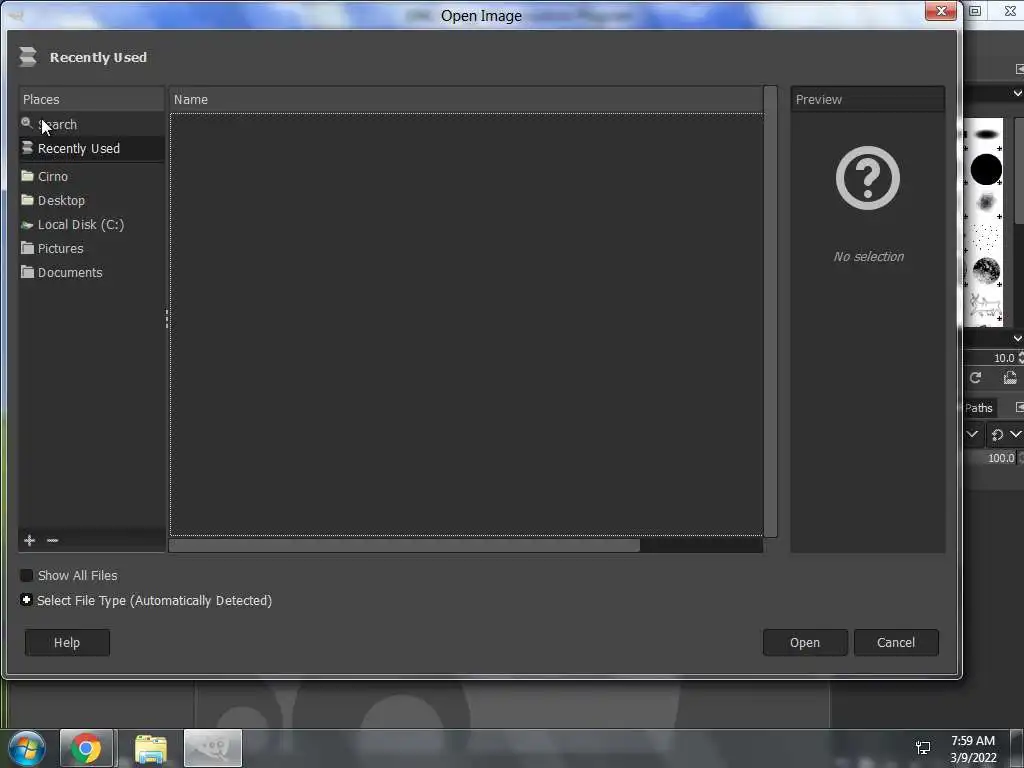The image size is (1024, 768).
Task: Select the scattered dots brush in GIMP
Action: tap(985, 236)
